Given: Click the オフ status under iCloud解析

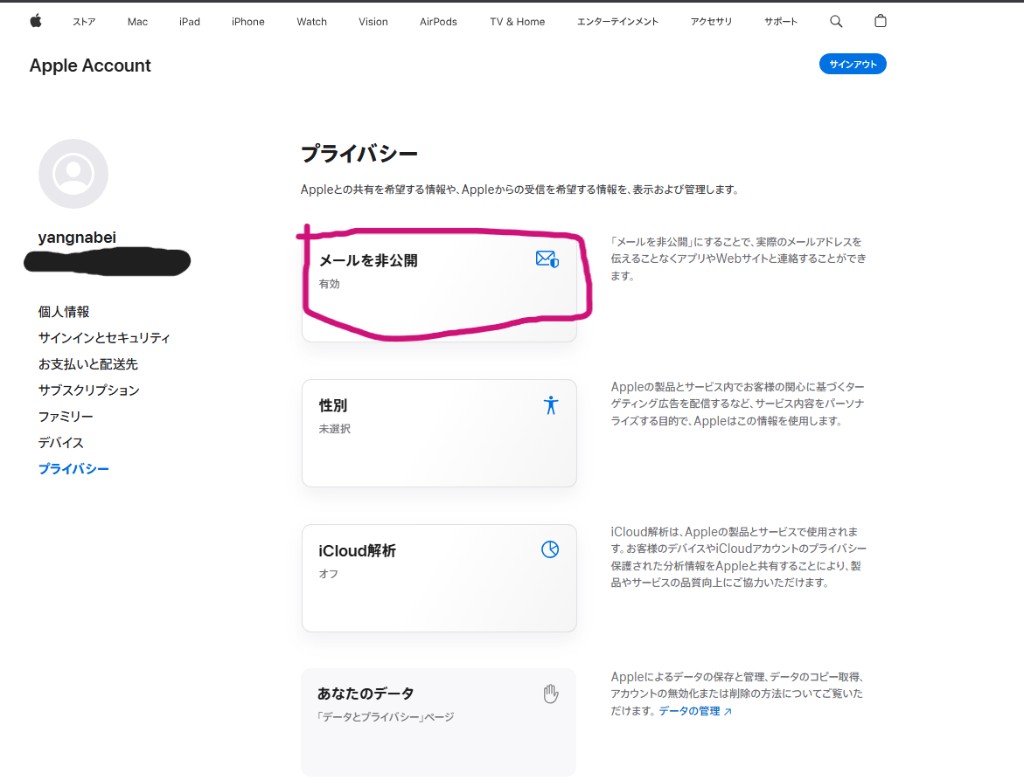Looking at the screenshot, I should 328,574.
